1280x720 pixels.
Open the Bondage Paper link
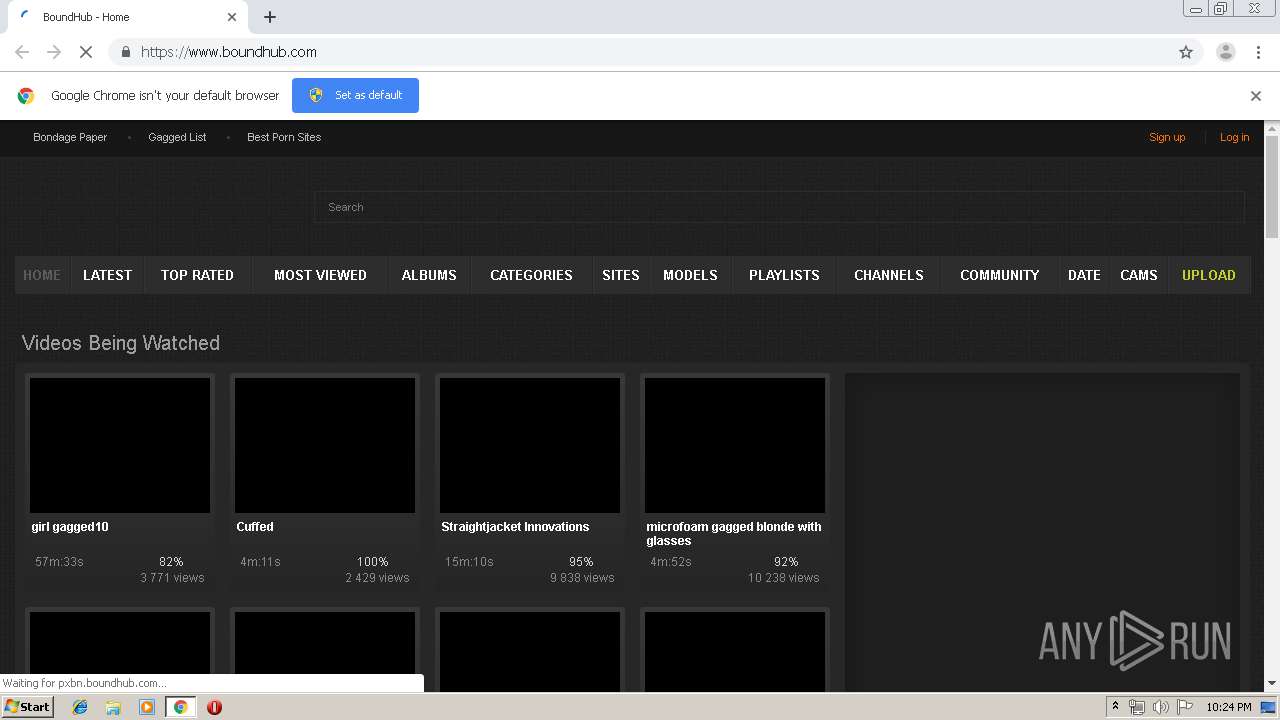(x=70, y=137)
